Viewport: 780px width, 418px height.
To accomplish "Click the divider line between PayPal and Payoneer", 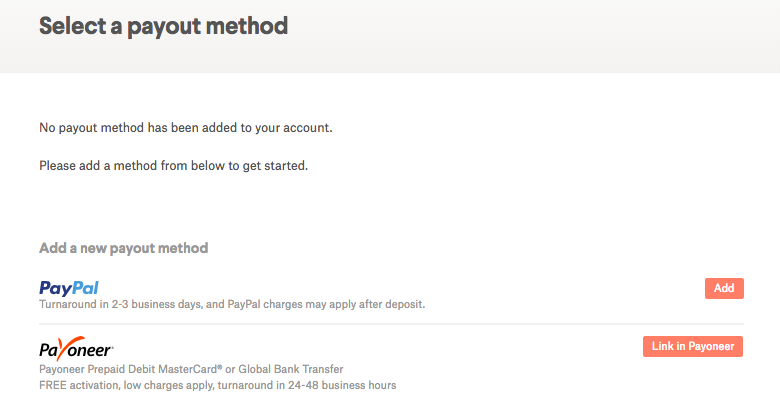I will pyautogui.click(x=391, y=324).
